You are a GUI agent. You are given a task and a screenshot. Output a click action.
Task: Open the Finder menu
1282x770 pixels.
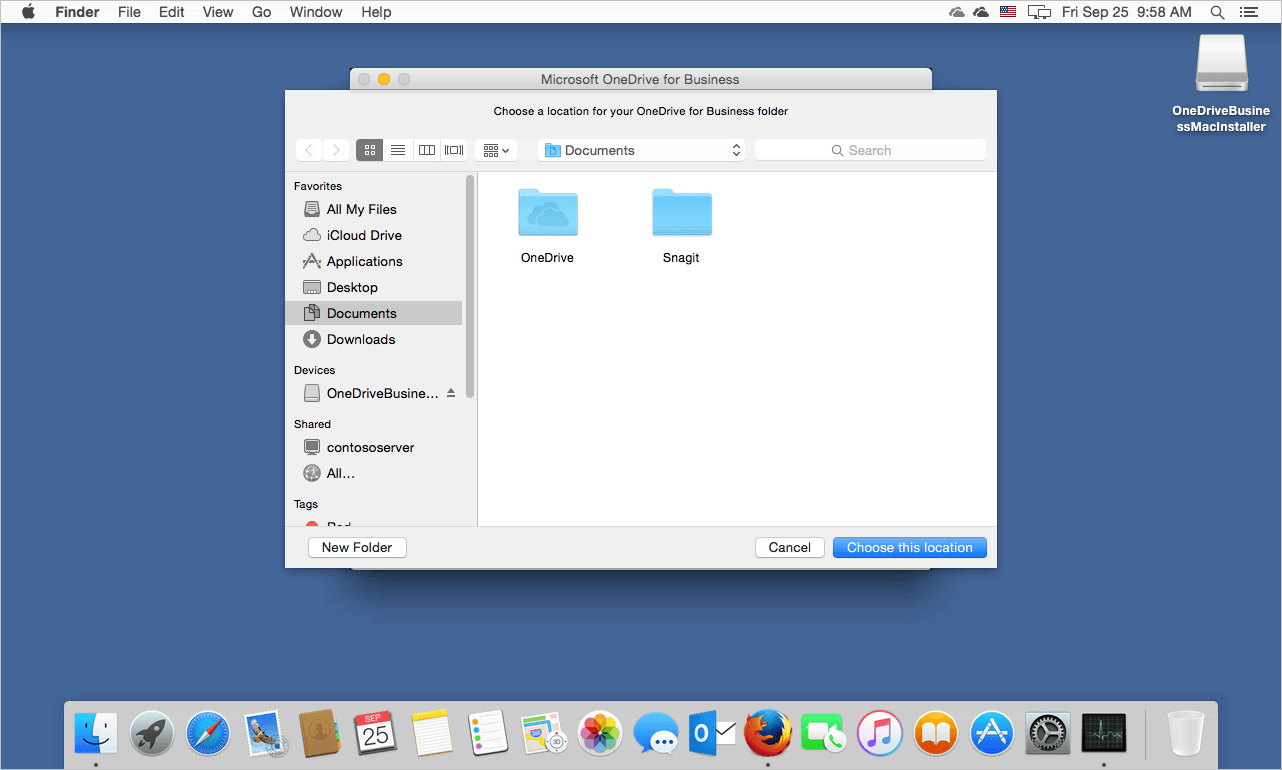[x=77, y=12]
